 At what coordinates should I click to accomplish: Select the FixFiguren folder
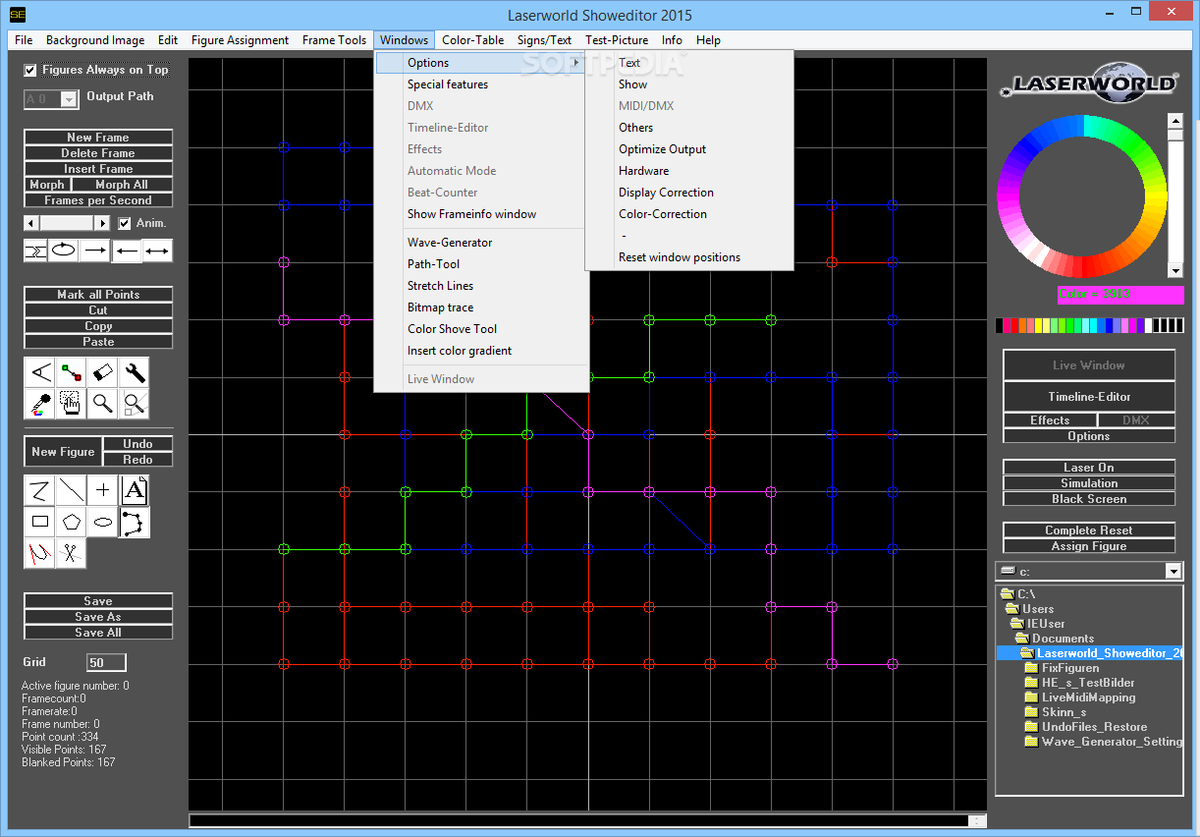tap(1070, 668)
